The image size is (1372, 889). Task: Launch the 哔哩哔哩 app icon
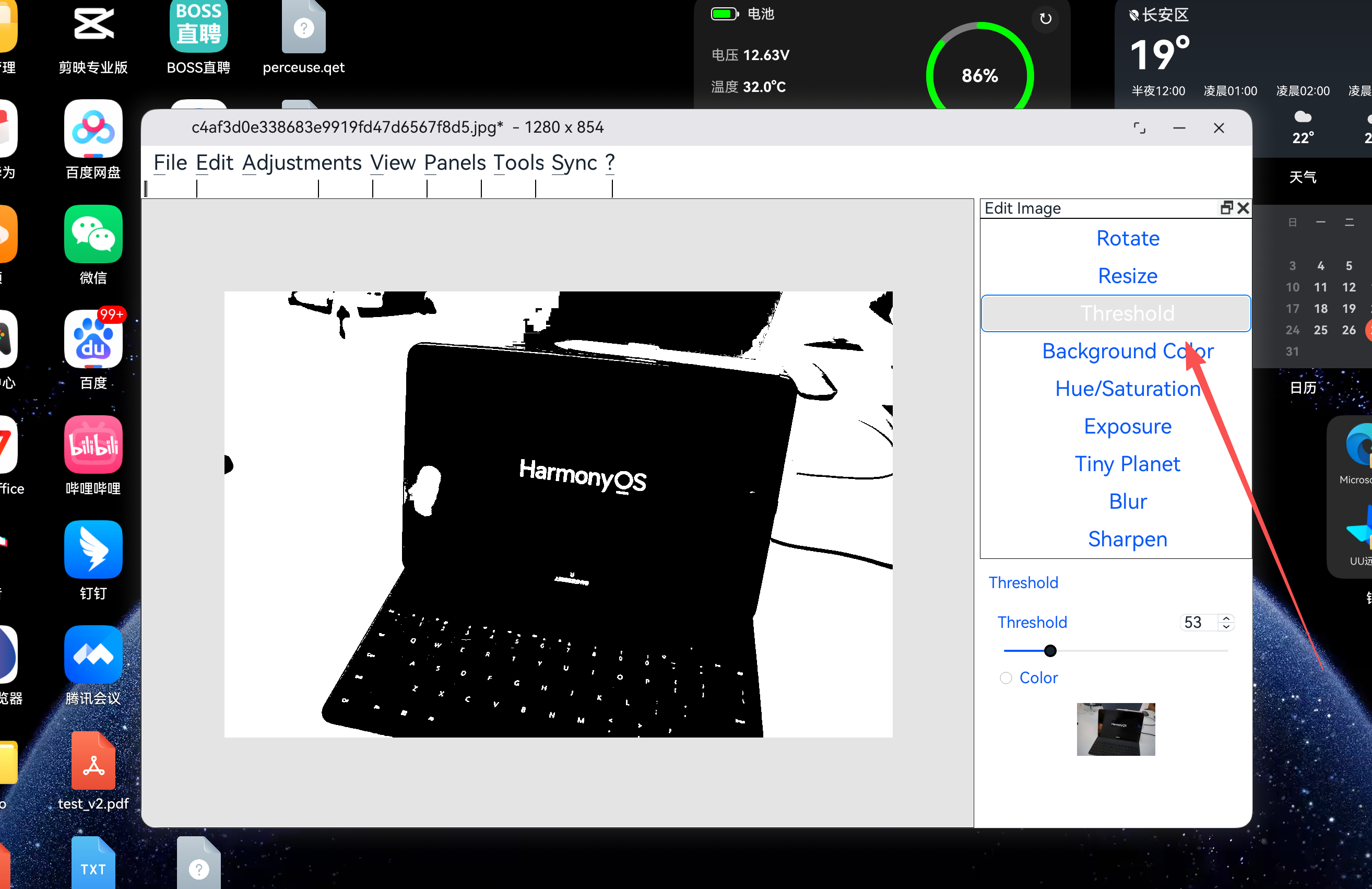pyautogui.click(x=93, y=444)
